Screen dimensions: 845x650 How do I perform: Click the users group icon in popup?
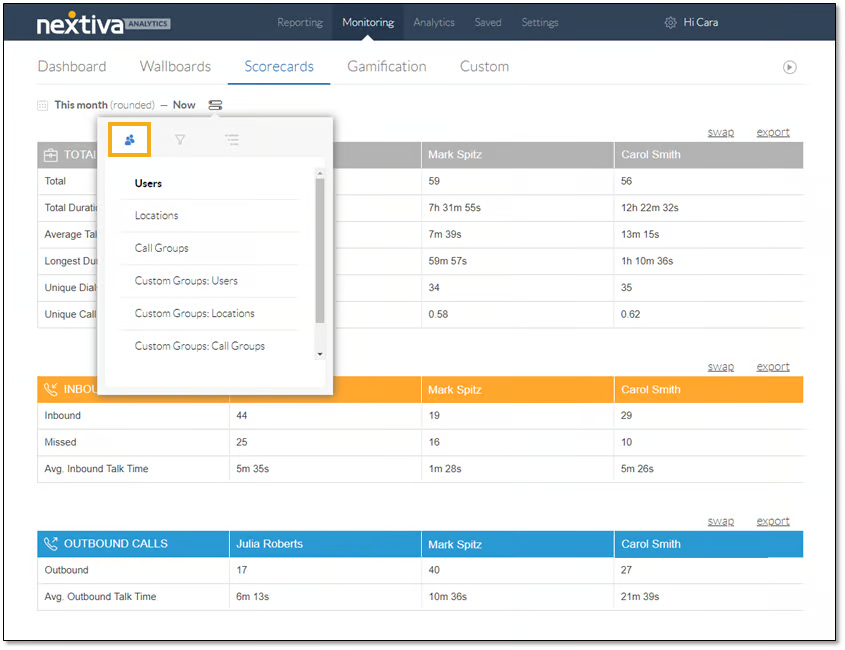[130, 140]
